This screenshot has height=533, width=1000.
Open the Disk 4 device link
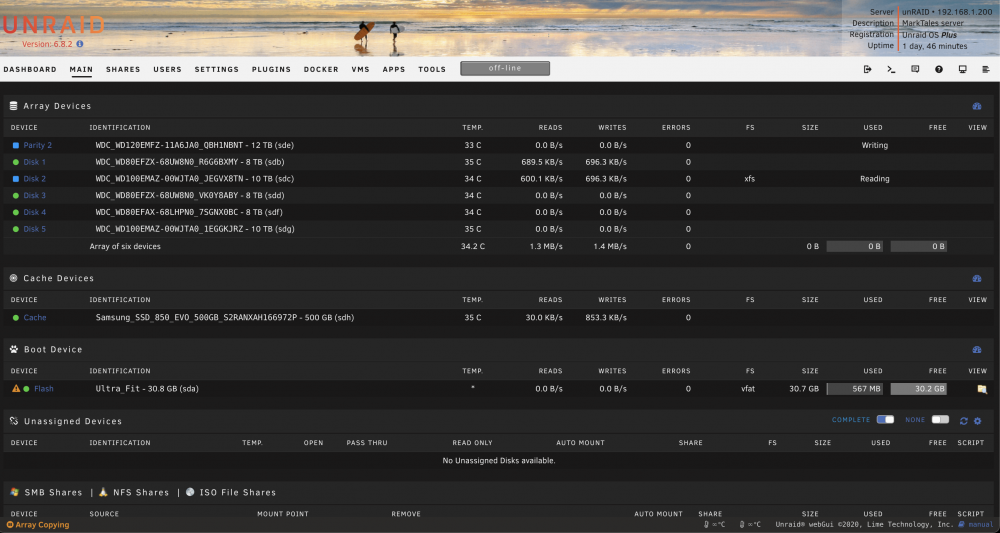tap(34, 212)
